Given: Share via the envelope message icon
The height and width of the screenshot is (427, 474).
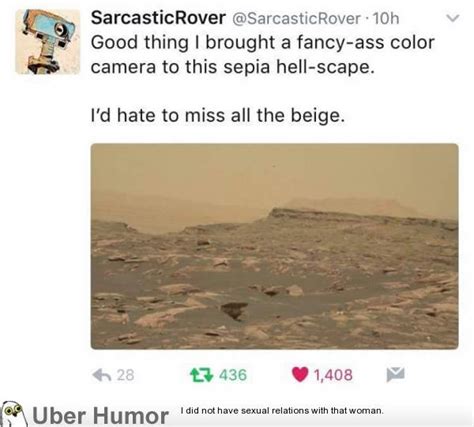Looking at the screenshot, I should point(396,374).
